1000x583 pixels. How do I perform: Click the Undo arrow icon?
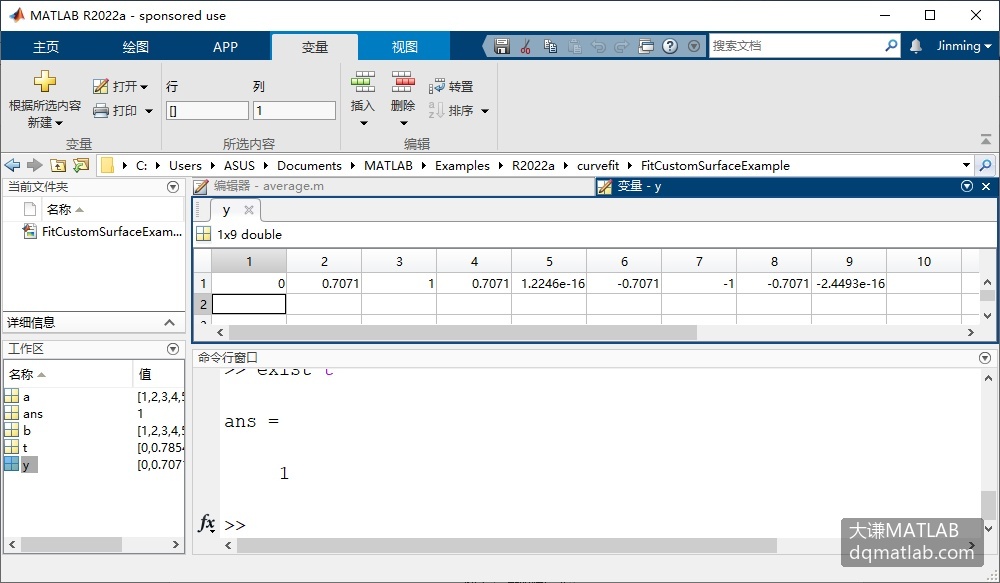click(598, 46)
